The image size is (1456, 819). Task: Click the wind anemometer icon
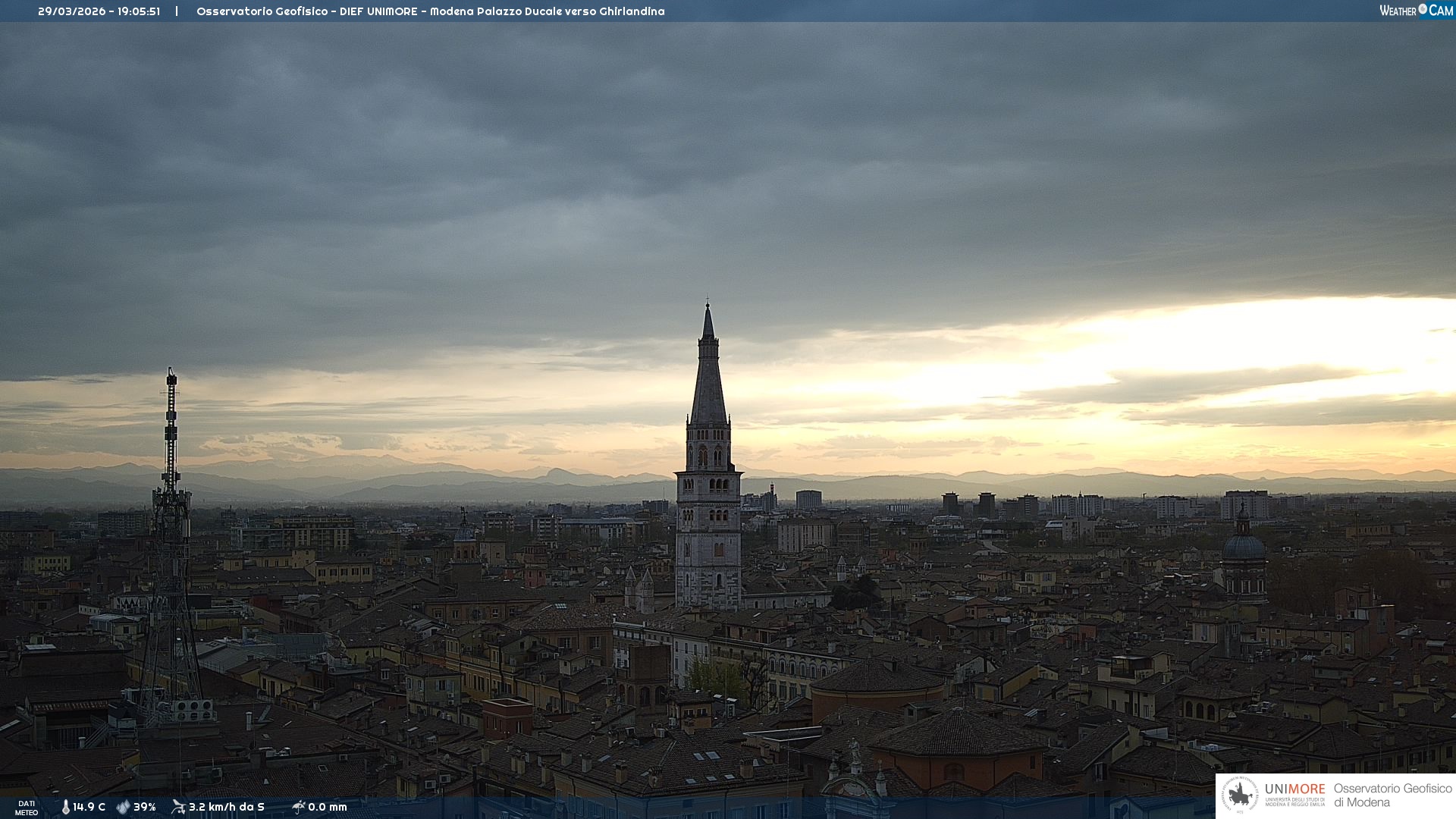pos(178,807)
